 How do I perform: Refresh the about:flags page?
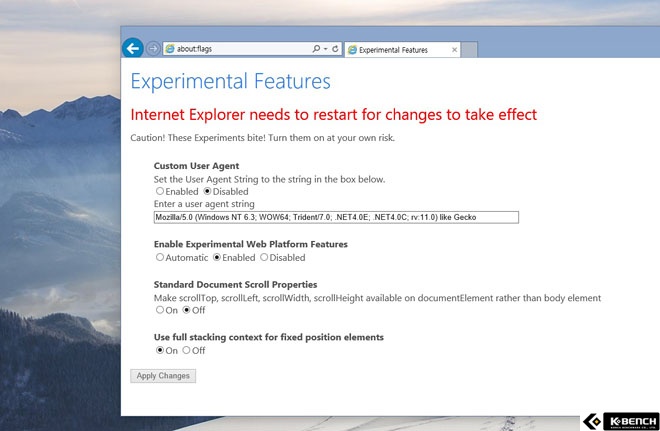(x=335, y=49)
